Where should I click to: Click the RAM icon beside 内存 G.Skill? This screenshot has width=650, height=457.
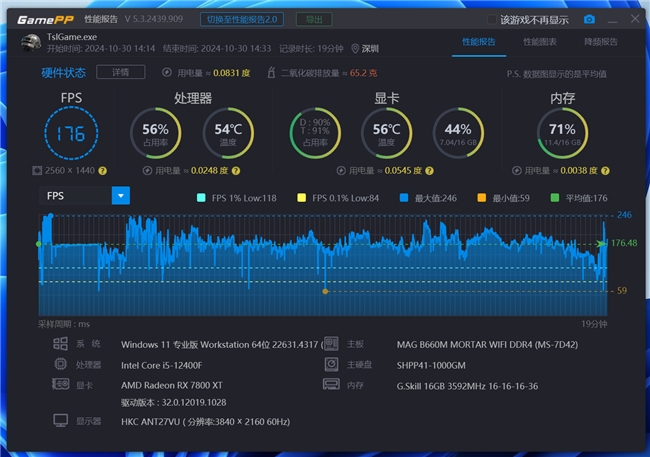[x=331, y=384]
